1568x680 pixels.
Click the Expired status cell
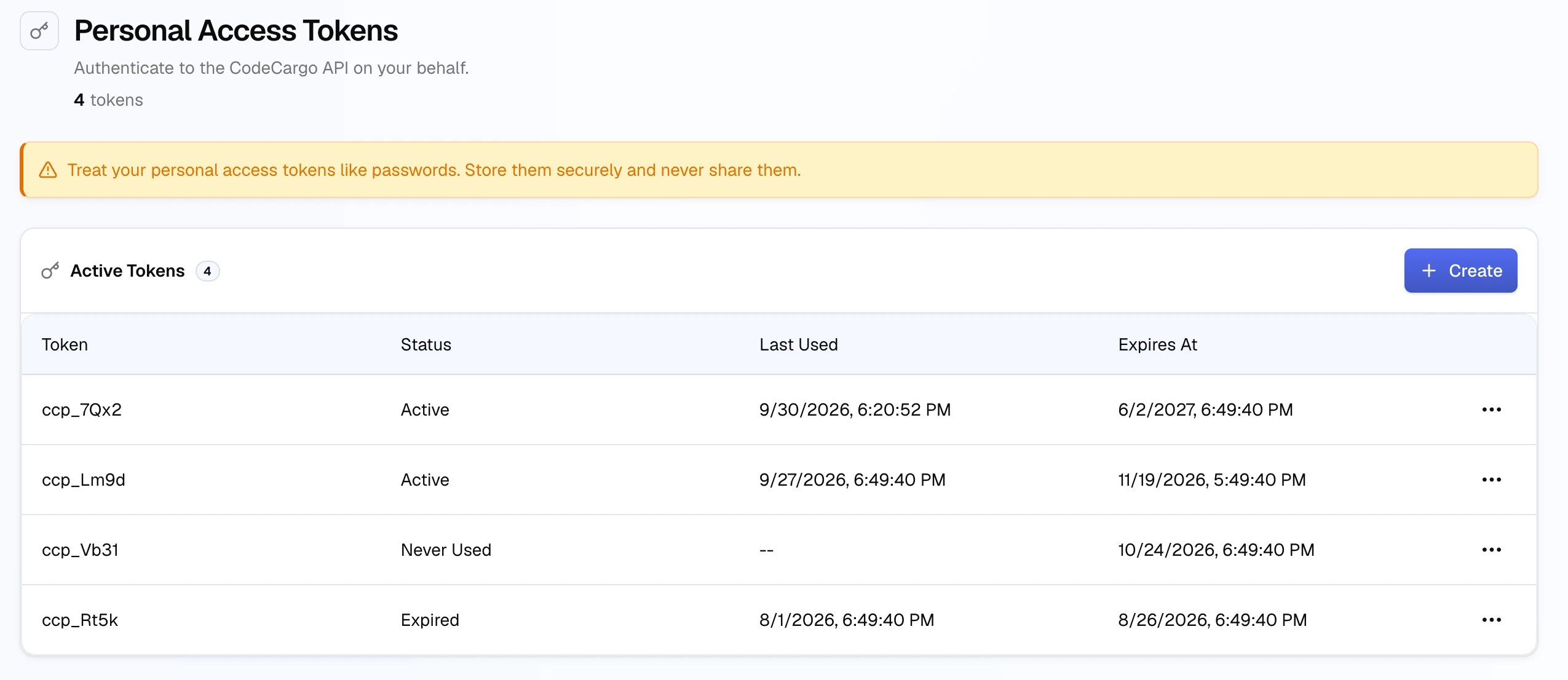(x=430, y=620)
